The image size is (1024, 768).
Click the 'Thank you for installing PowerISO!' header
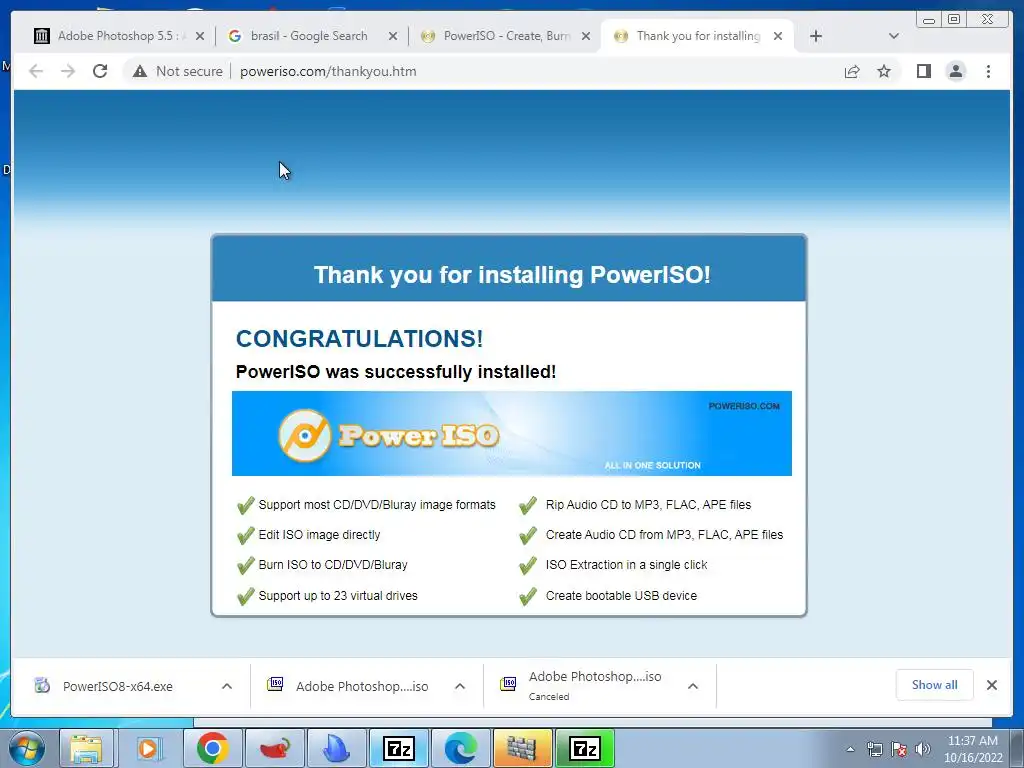[511, 274]
